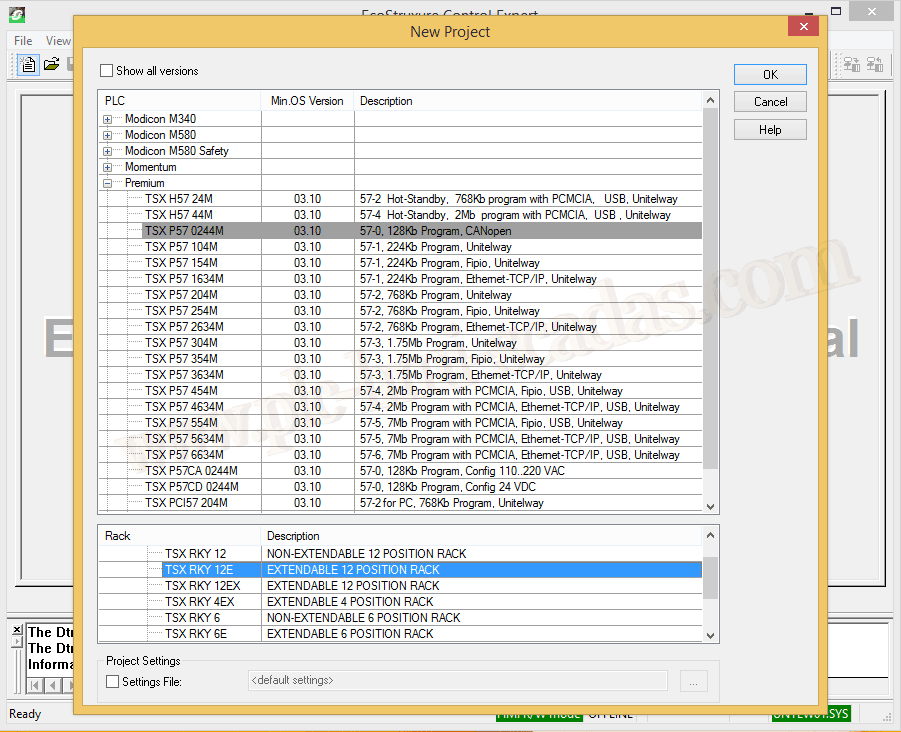Open the View menu
901x732 pixels.
(58, 41)
